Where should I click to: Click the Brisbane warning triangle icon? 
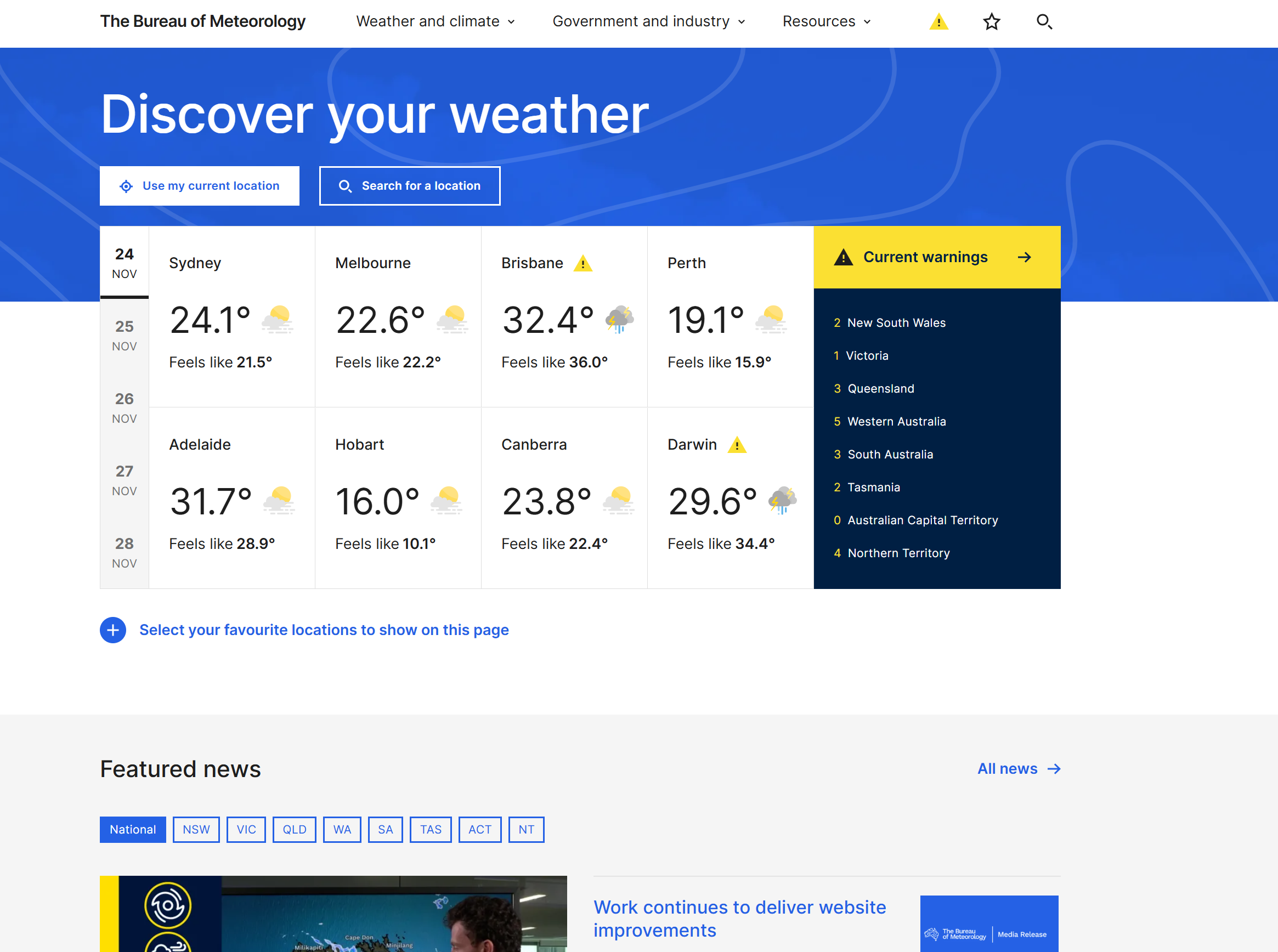point(583,263)
